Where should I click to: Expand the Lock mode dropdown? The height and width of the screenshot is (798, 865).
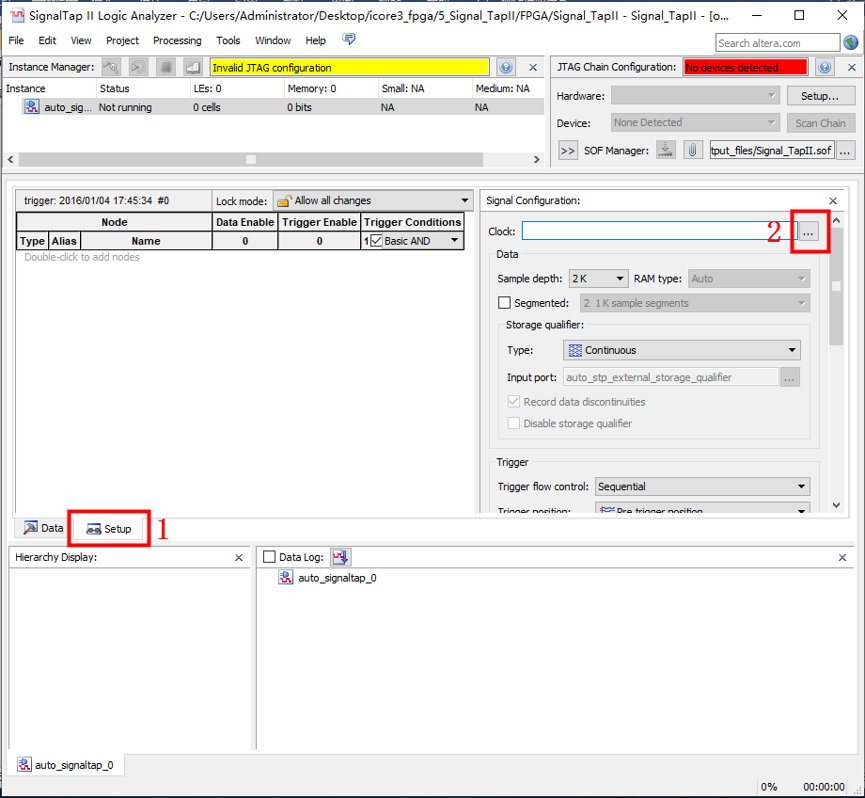click(x=373, y=201)
